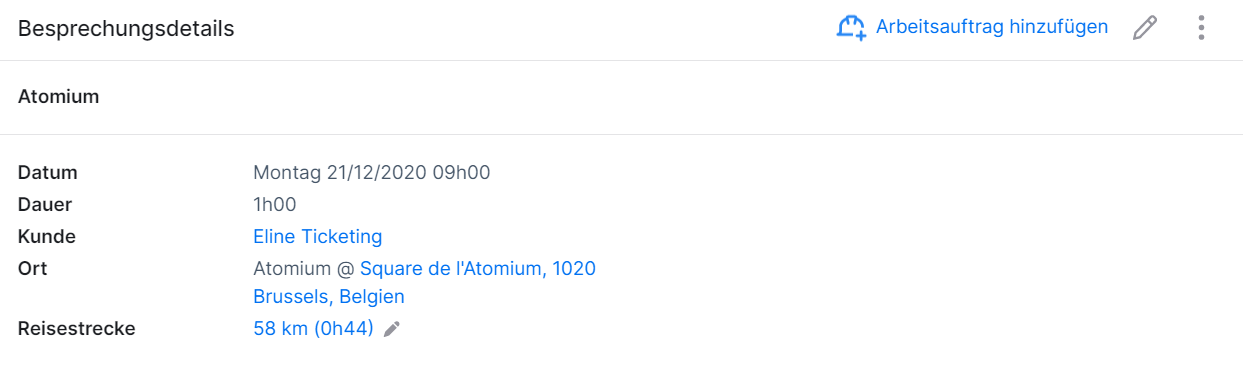Select the 'Atomium @' location name text

click(304, 269)
